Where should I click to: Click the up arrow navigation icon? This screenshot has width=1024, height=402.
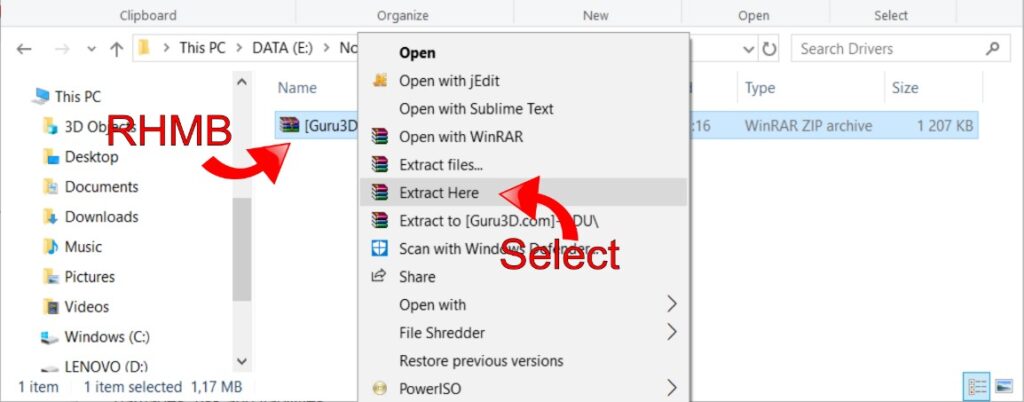[x=116, y=49]
